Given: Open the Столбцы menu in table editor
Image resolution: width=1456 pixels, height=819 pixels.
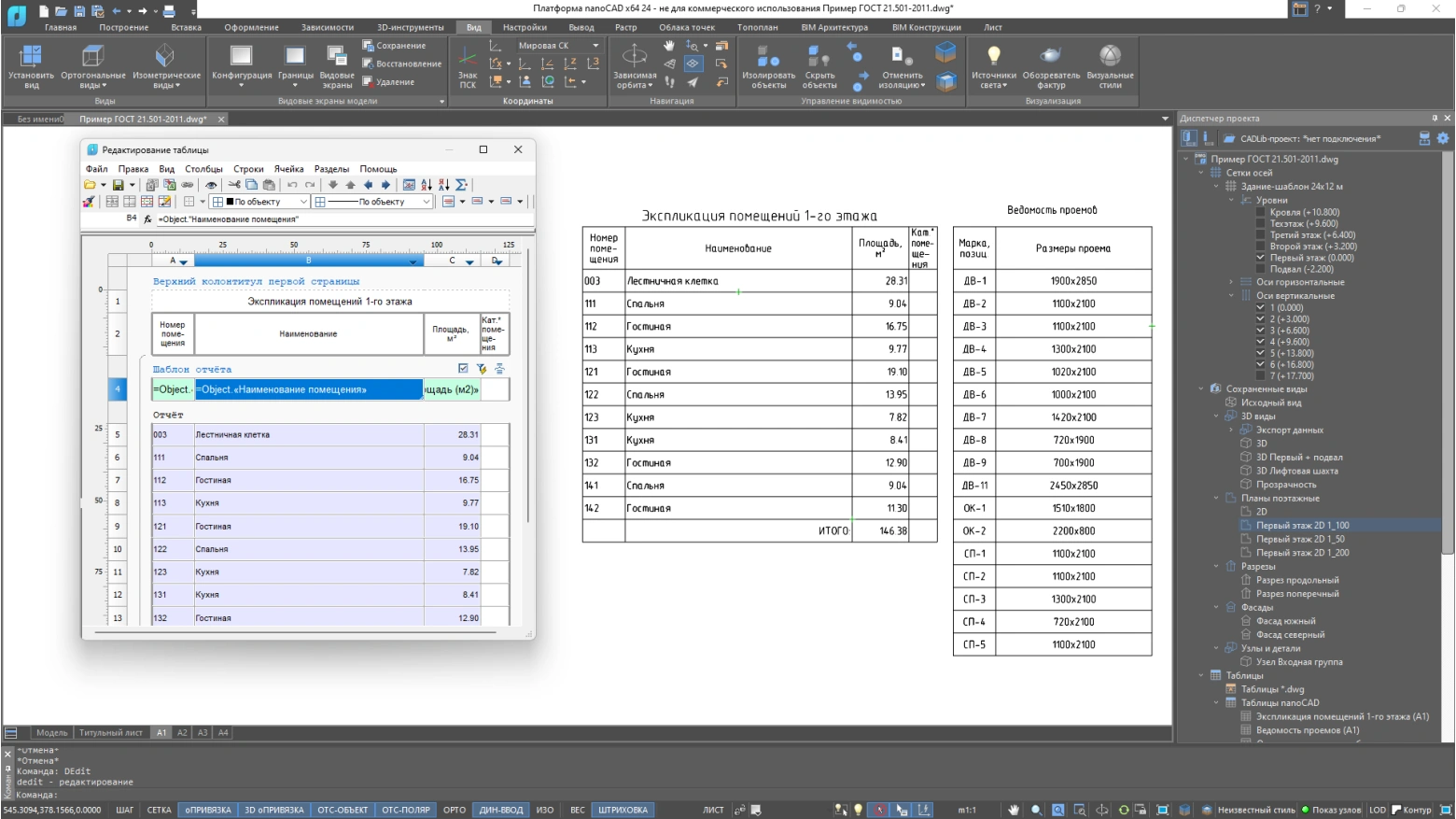Looking at the screenshot, I should (x=203, y=169).
